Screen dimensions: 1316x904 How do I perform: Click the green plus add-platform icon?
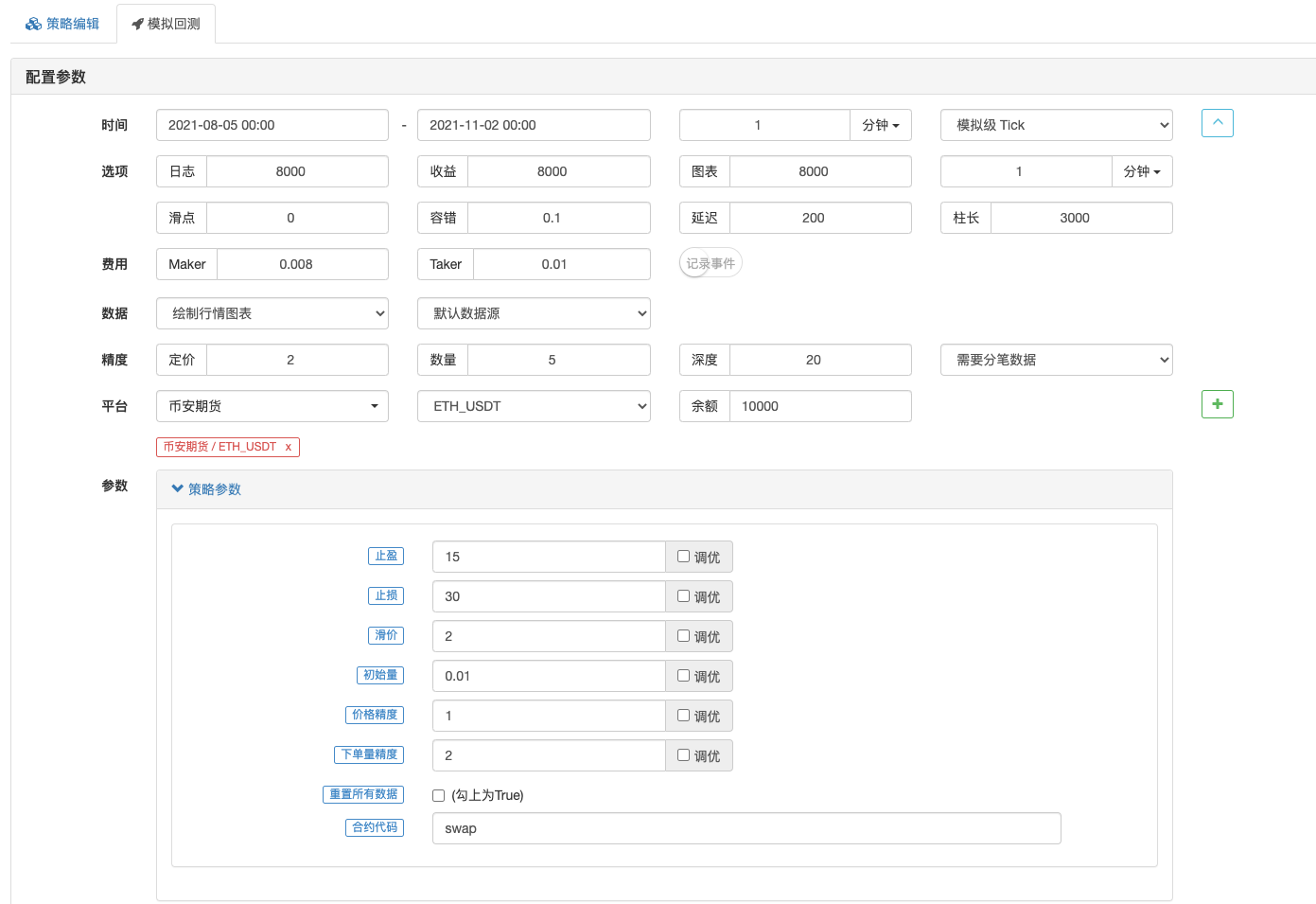[1217, 404]
